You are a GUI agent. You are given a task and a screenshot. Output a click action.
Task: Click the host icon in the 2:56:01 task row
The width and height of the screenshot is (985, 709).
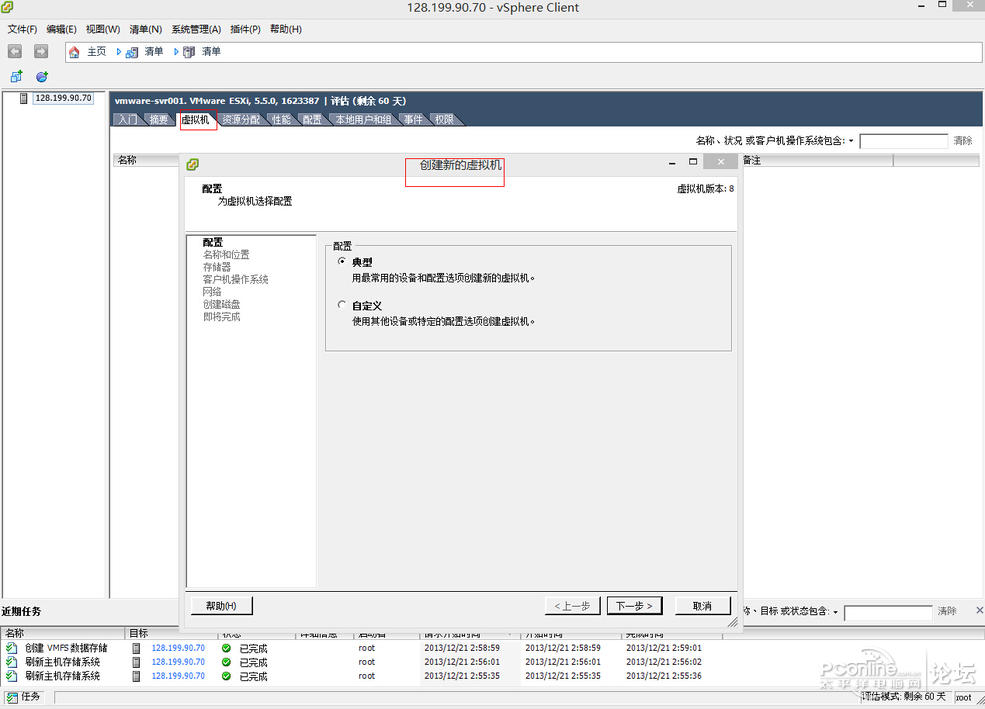pyautogui.click(x=136, y=662)
